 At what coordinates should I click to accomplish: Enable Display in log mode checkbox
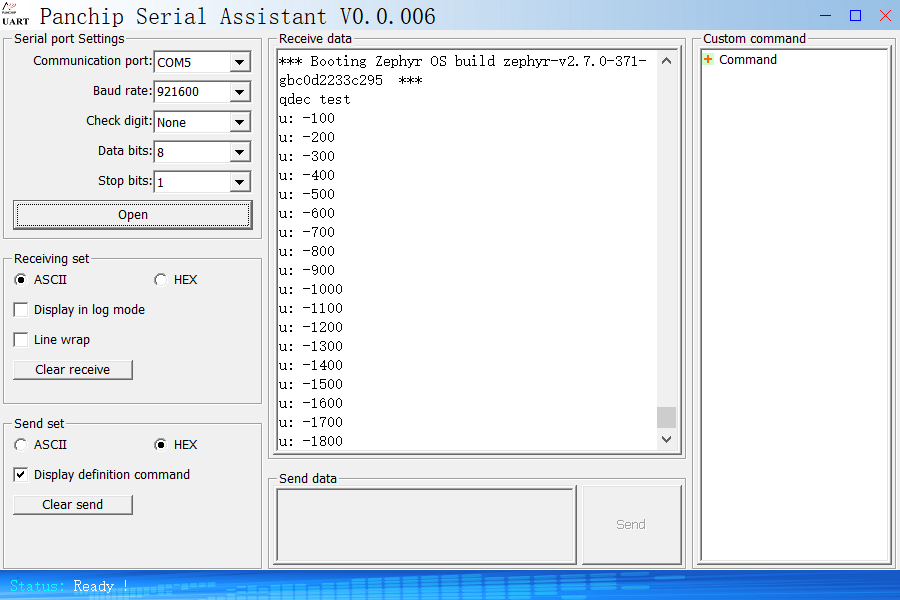(x=21, y=310)
